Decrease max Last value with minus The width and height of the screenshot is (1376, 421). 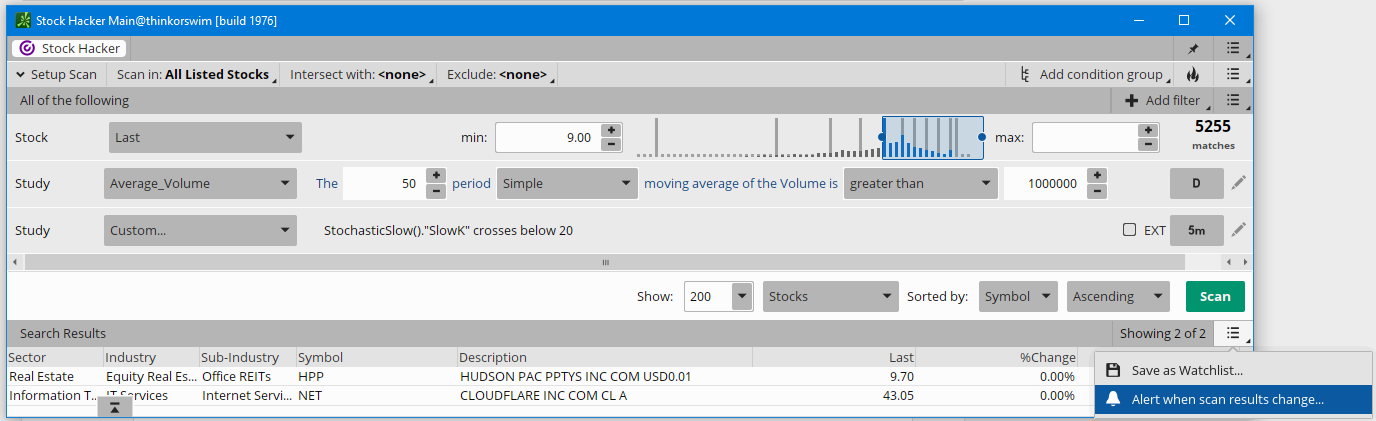[x=1148, y=144]
